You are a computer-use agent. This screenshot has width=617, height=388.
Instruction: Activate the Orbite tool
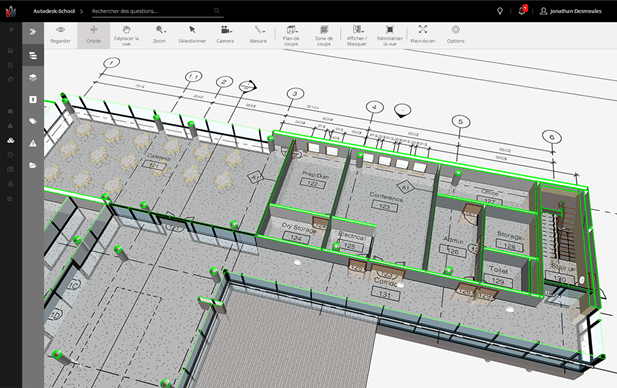(94, 35)
